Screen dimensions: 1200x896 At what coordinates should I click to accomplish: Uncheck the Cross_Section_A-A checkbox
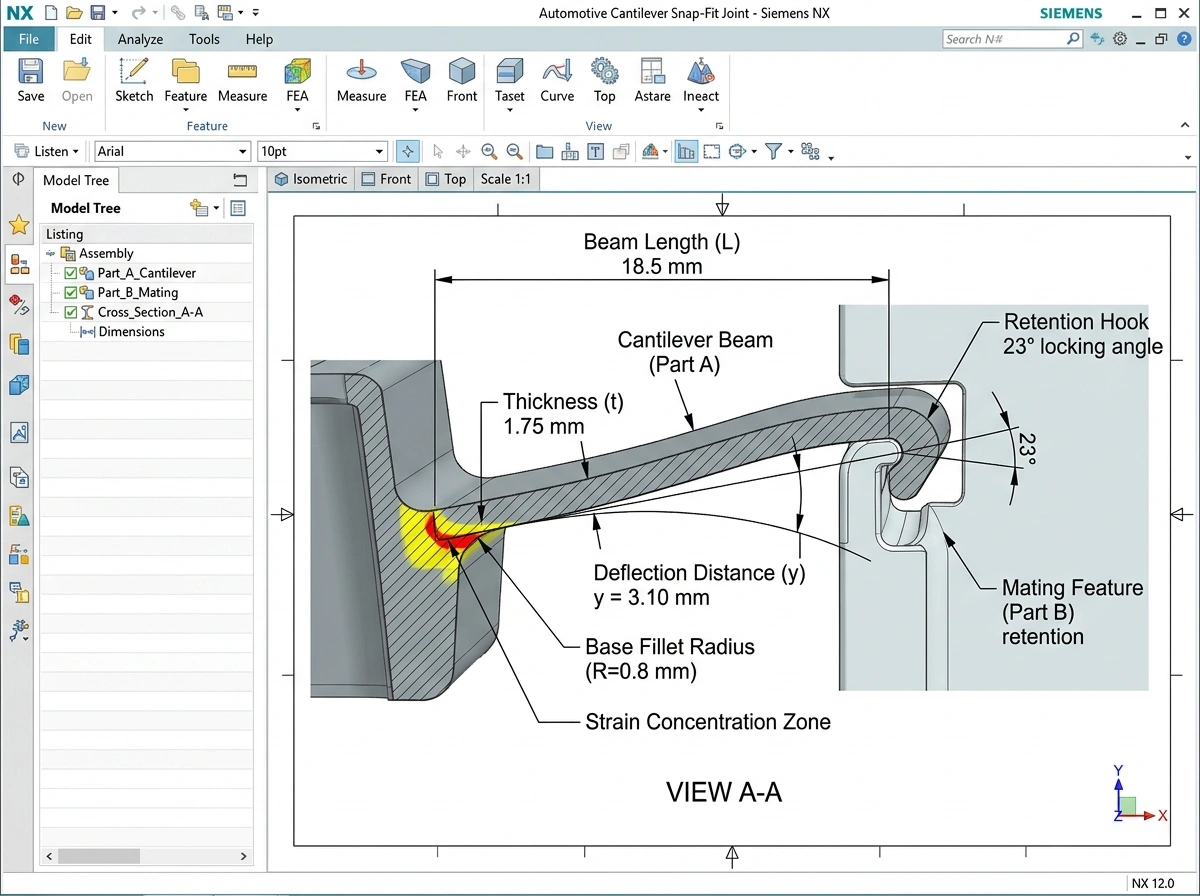(x=70, y=312)
